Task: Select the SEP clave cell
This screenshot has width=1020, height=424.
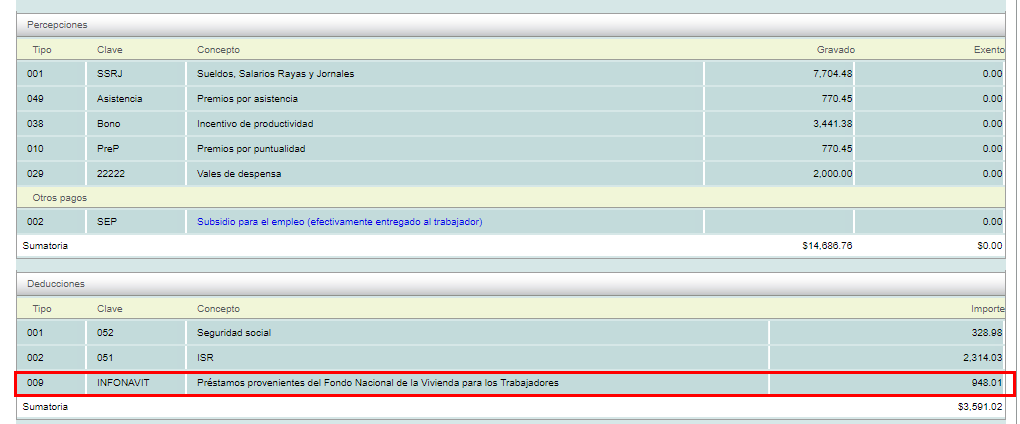Action: 107,221
